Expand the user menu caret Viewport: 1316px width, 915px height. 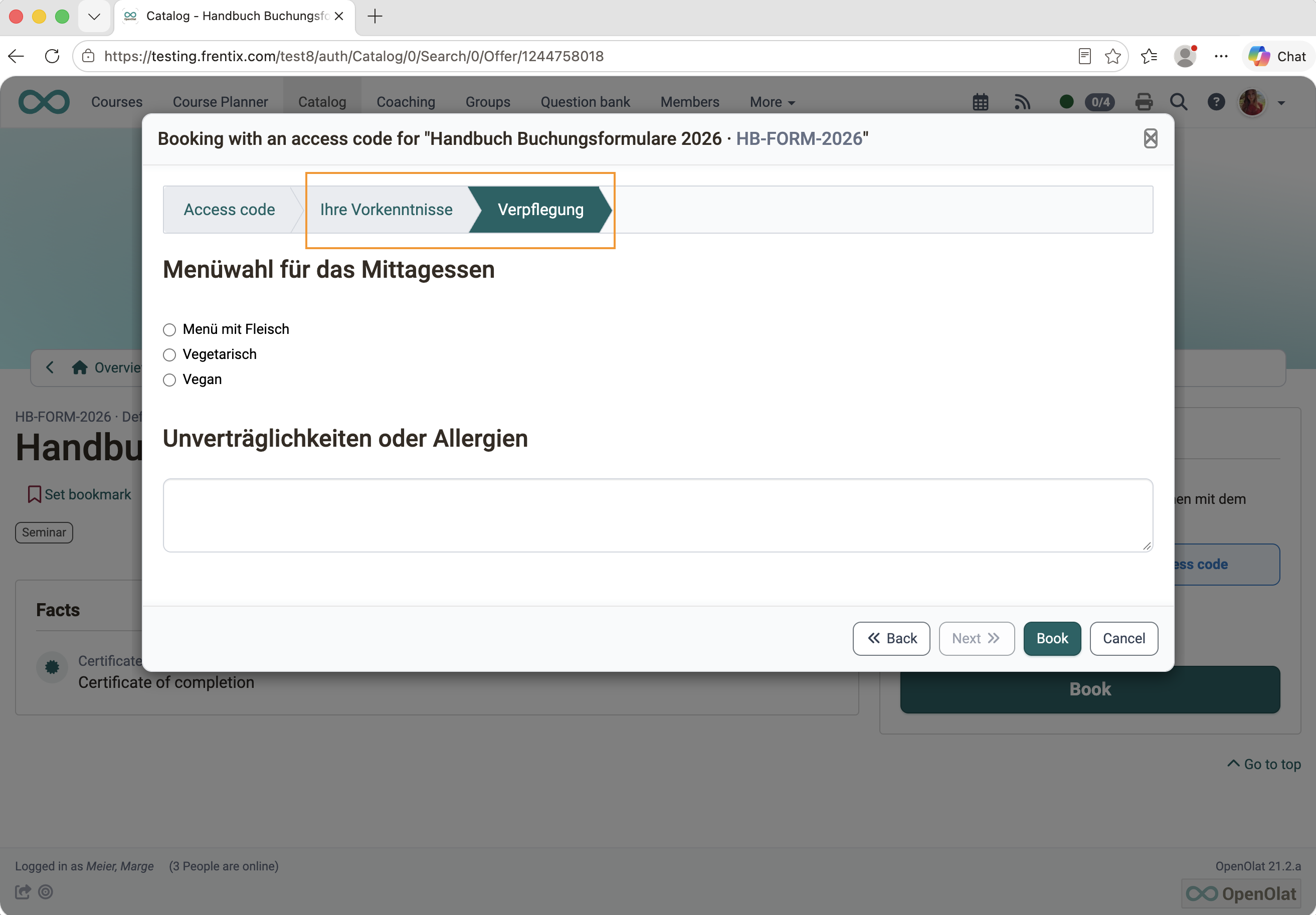point(1281,103)
